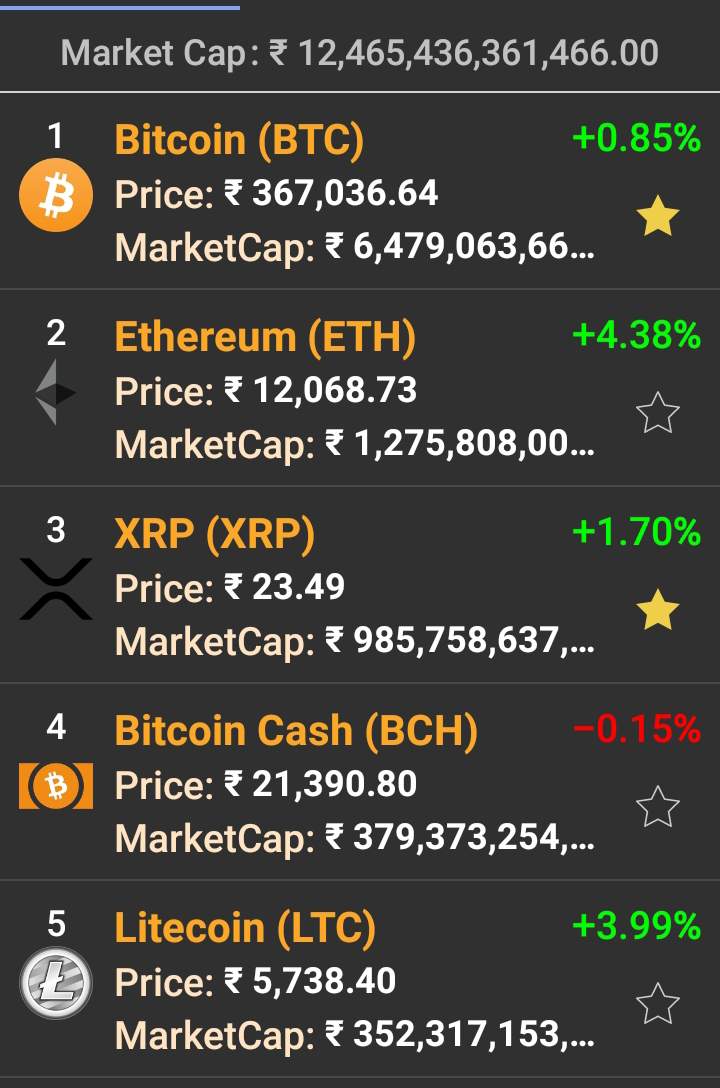Unfavorite Bitcoin using its gold star
Viewport: 720px width, 1088px height.
(x=658, y=217)
